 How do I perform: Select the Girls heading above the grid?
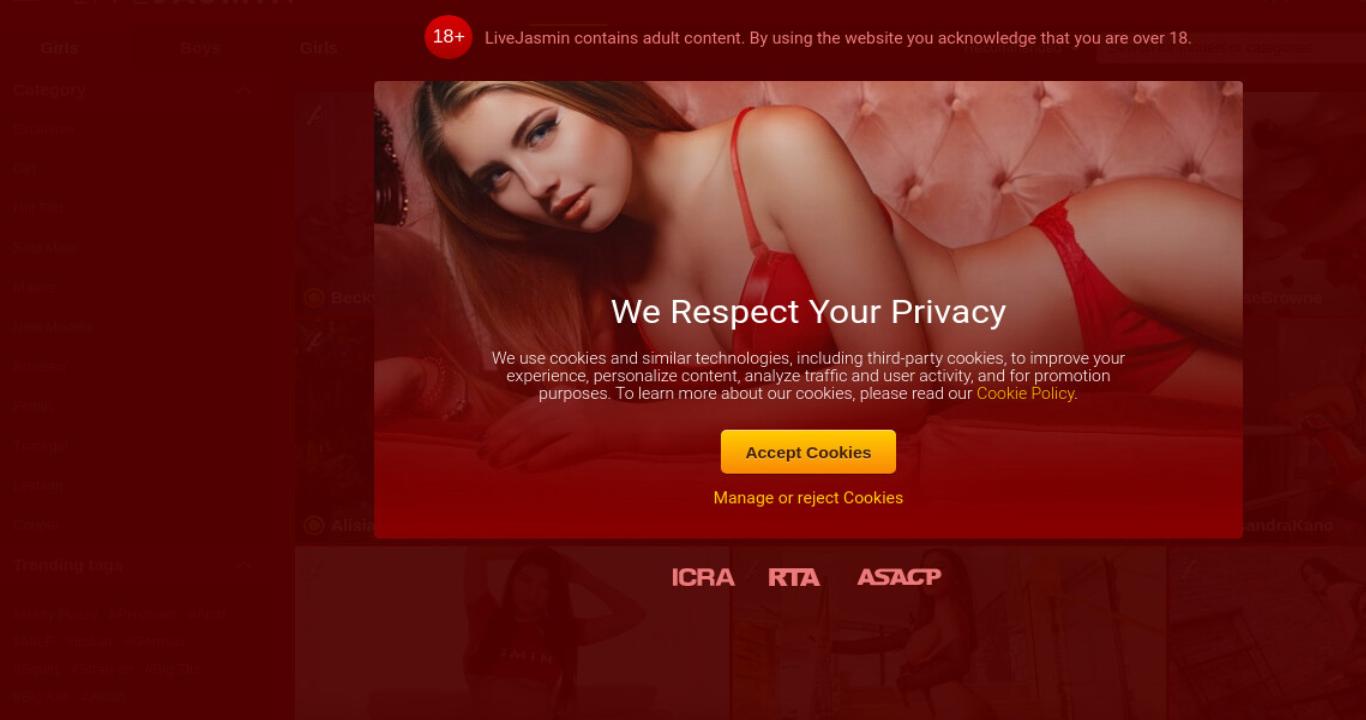coord(318,48)
